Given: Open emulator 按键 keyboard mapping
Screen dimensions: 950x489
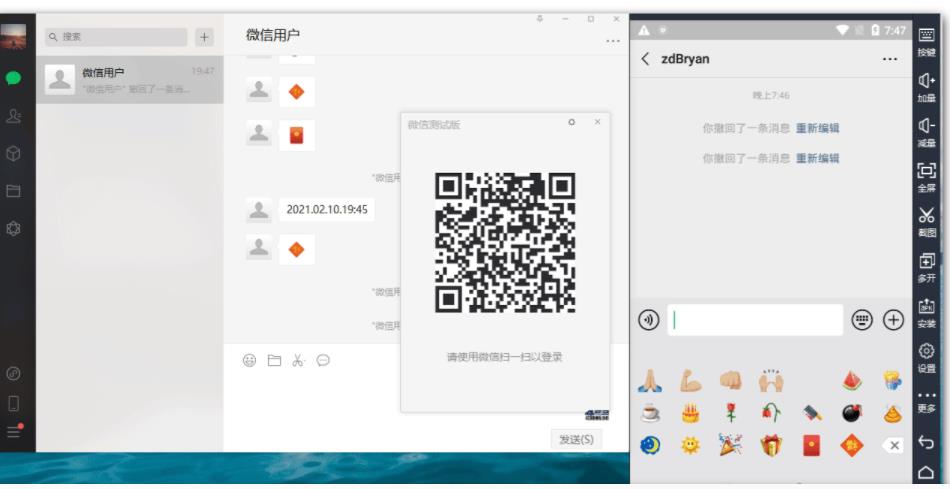Looking at the screenshot, I should coord(926,41).
